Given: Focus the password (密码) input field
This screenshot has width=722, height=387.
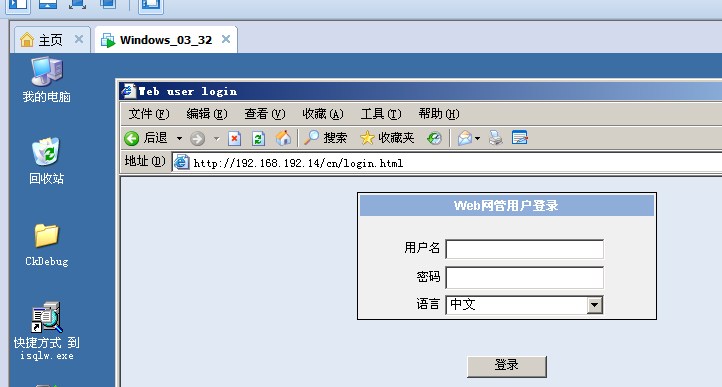Looking at the screenshot, I should click(x=524, y=278).
